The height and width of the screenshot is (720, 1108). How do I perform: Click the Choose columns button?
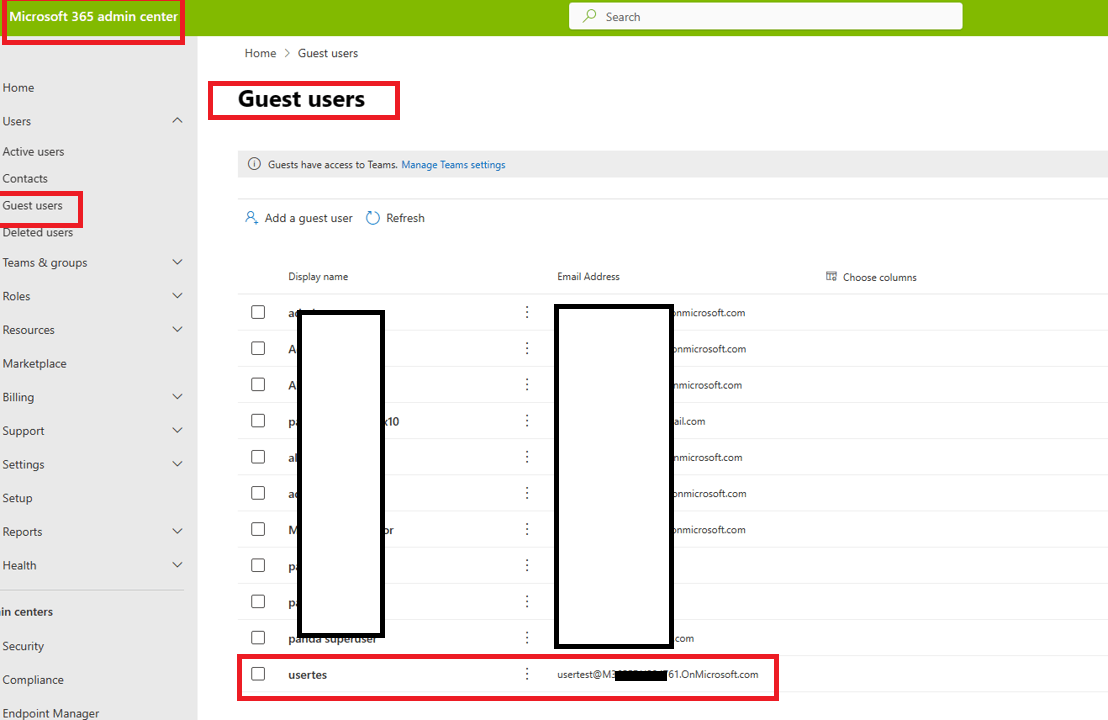tap(871, 277)
